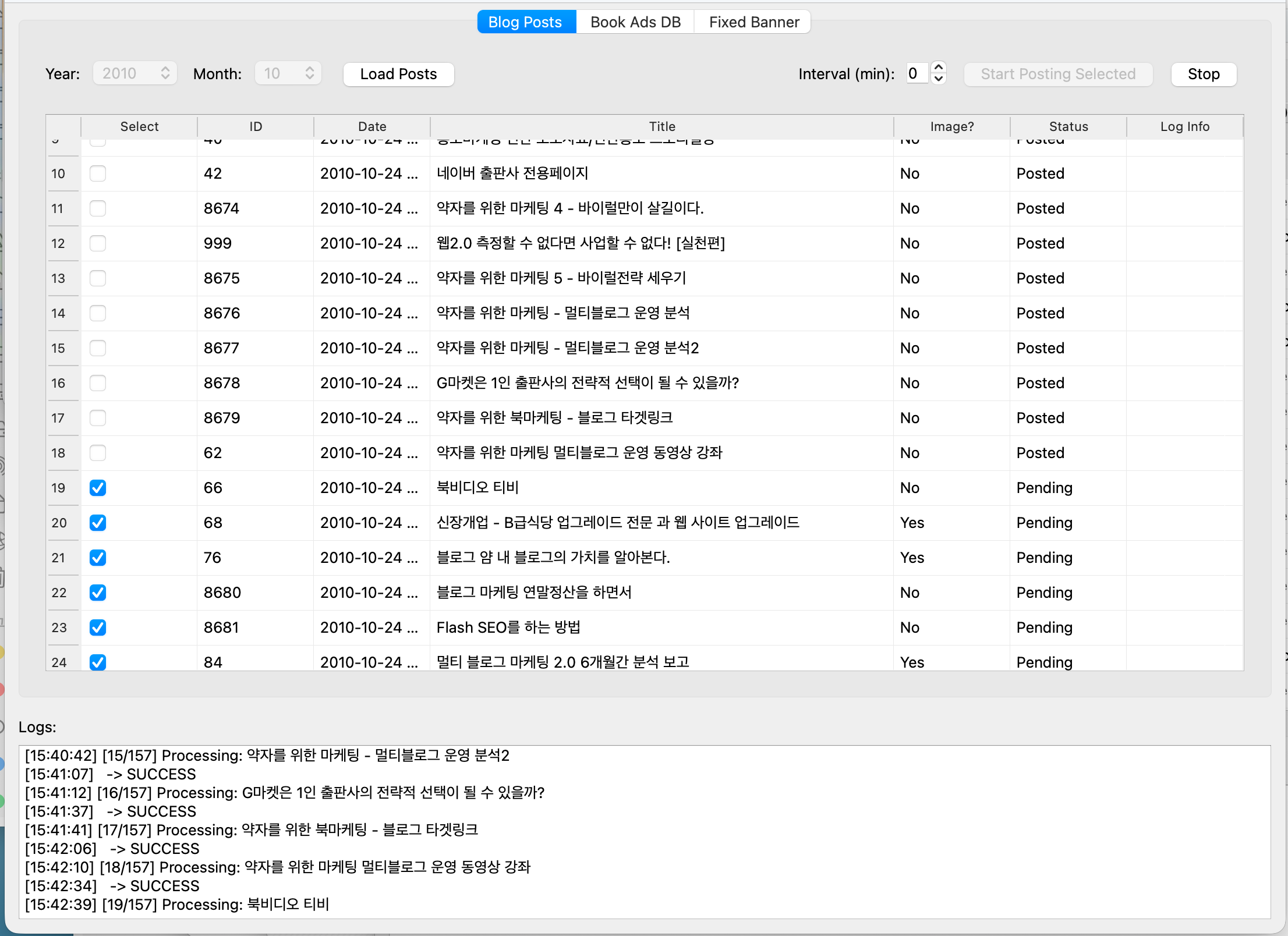Open the Fixed Banner tab

click(753, 22)
